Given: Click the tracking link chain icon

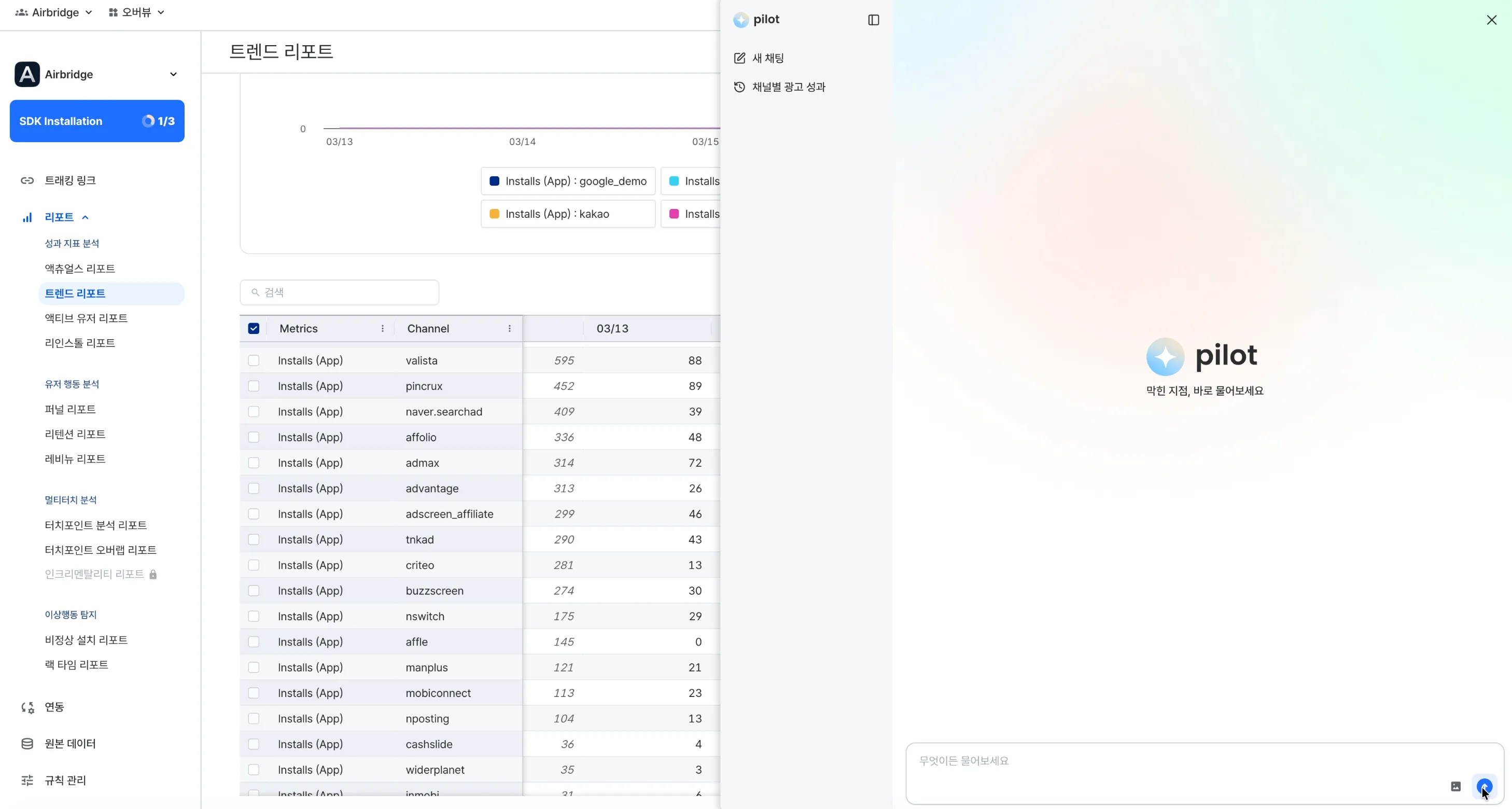Looking at the screenshot, I should coord(27,180).
